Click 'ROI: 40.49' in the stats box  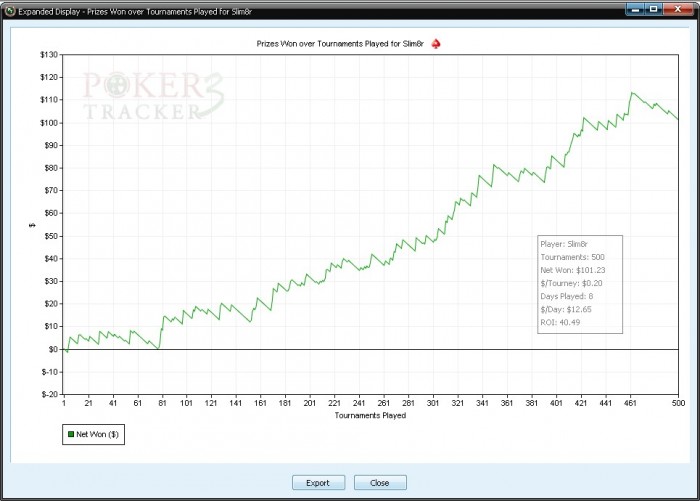[x=560, y=322]
